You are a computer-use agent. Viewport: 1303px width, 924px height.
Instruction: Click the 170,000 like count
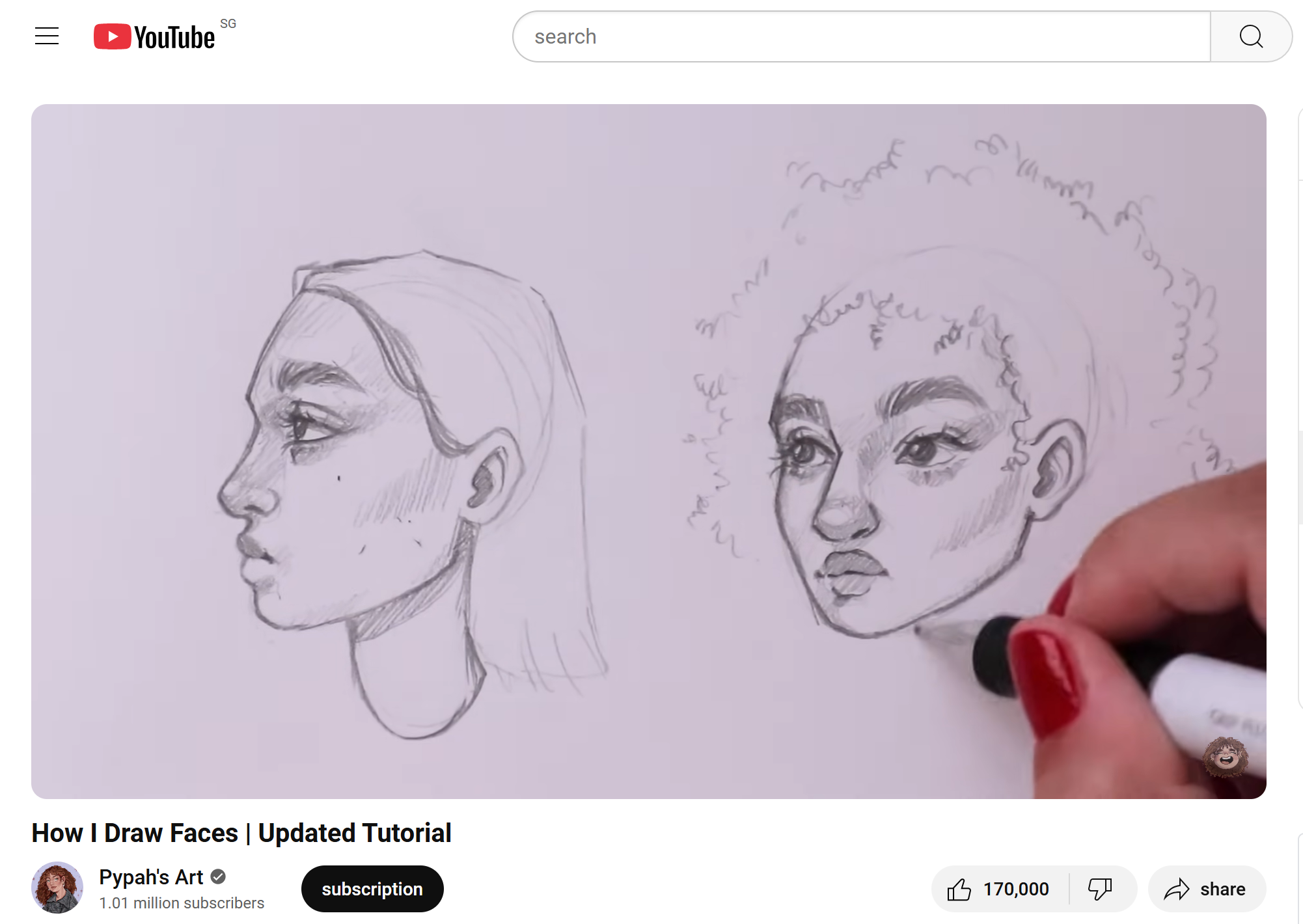tap(1015, 889)
